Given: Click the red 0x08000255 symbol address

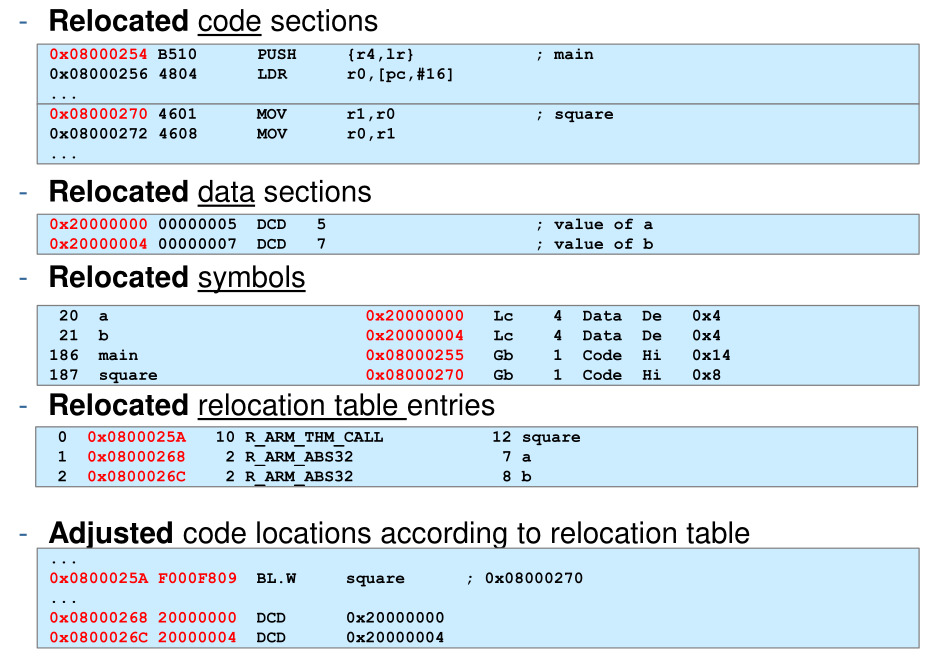Looking at the screenshot, I should (x=414, y=356).
